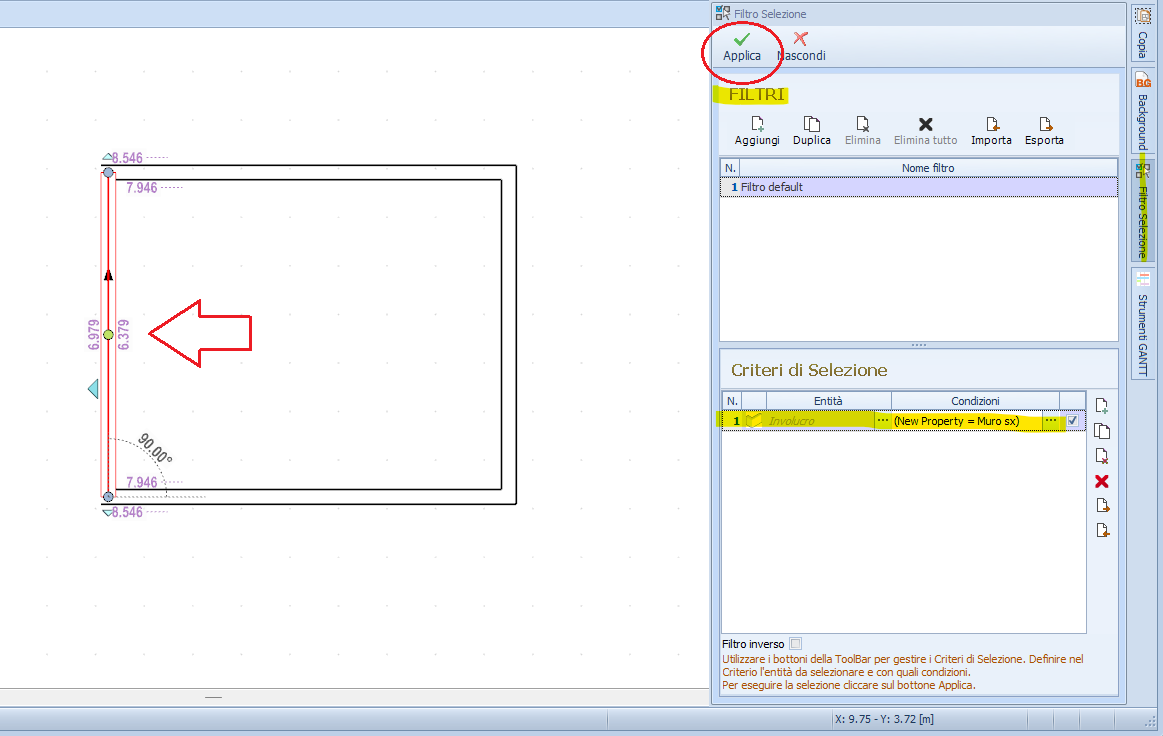Add new selection criterion icon

tap(1102, 406)
